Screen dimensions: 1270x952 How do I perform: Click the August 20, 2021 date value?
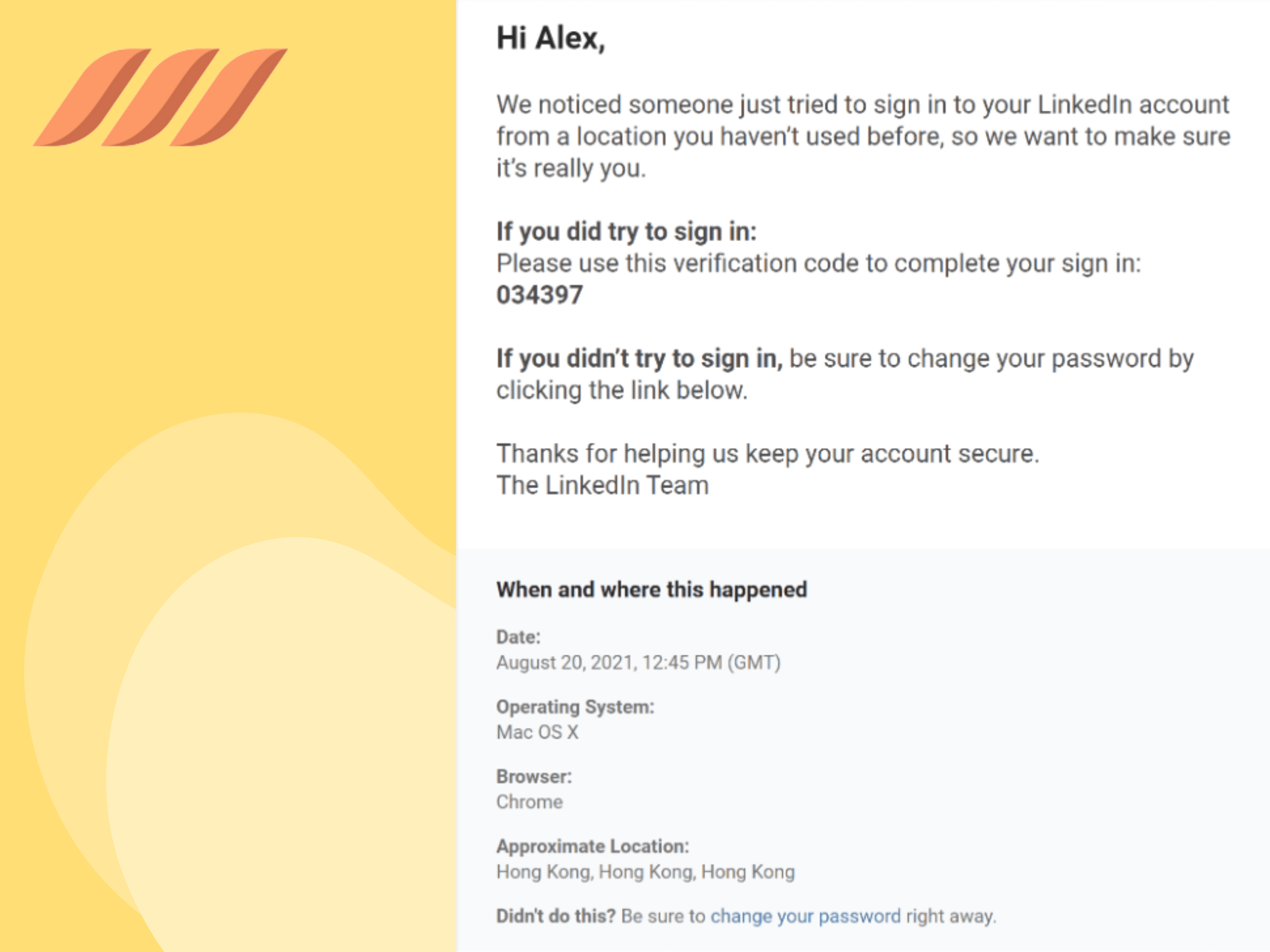638,663
